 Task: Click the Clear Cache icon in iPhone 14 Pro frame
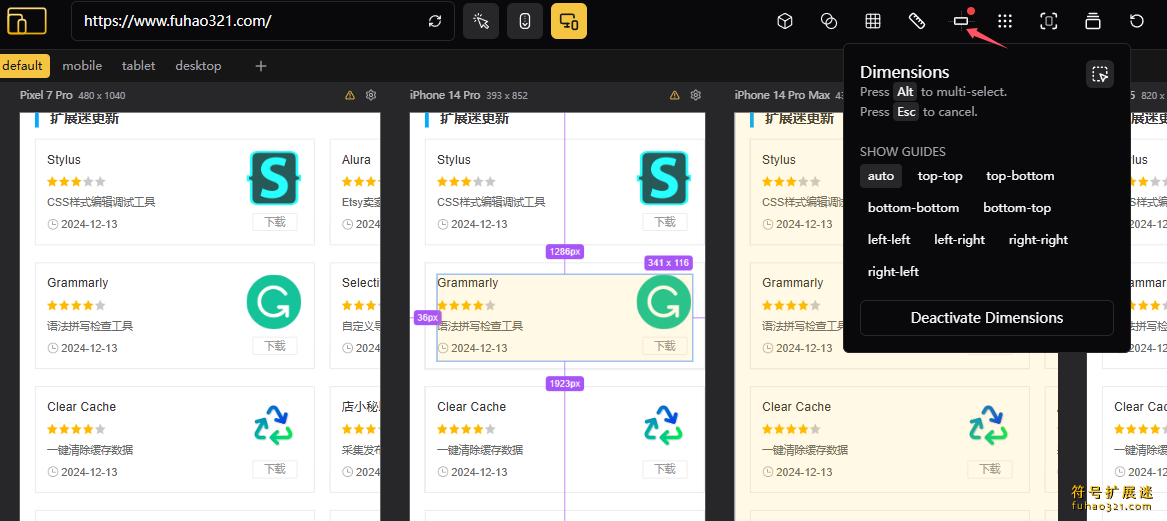click(664, 425)
